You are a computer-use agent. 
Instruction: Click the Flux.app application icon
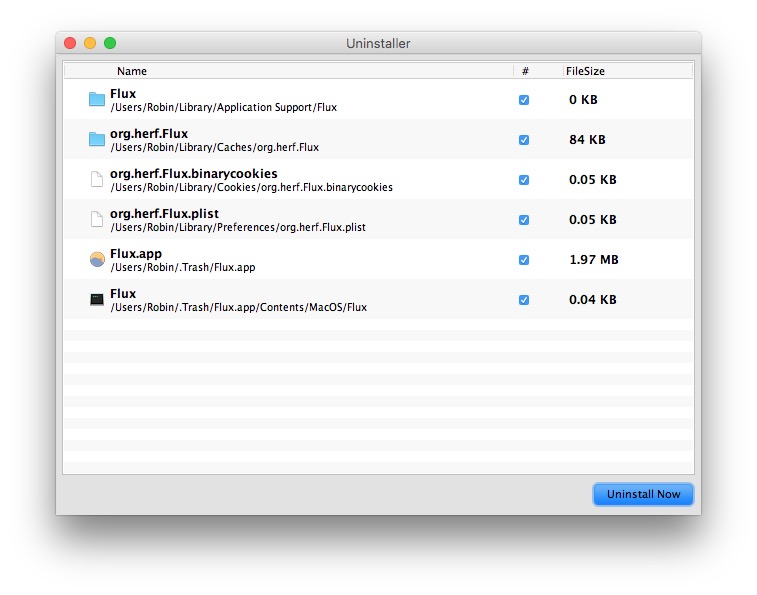[x=96, y=260]
